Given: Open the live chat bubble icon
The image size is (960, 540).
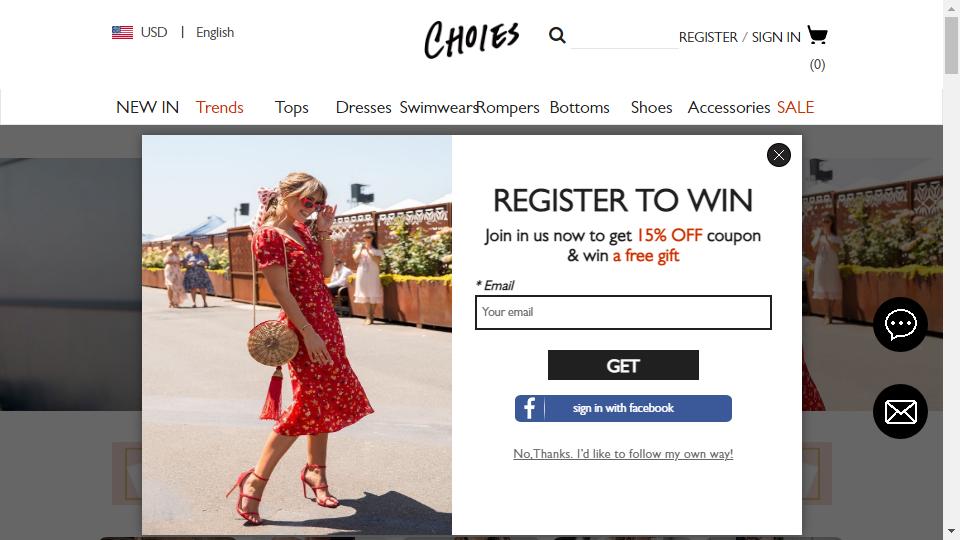Looking at the screenshot, I should [x=900, y=324].
